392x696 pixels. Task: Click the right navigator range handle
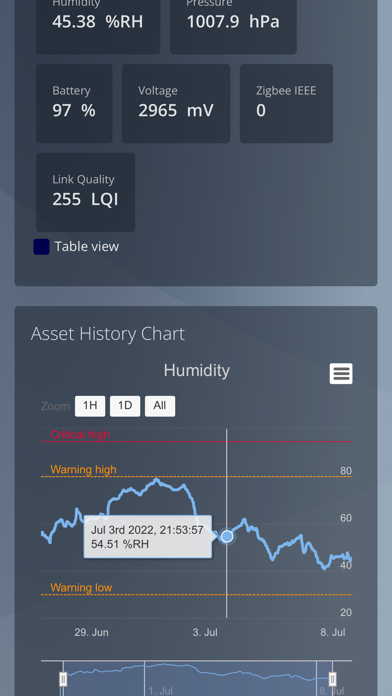point(333,679)
